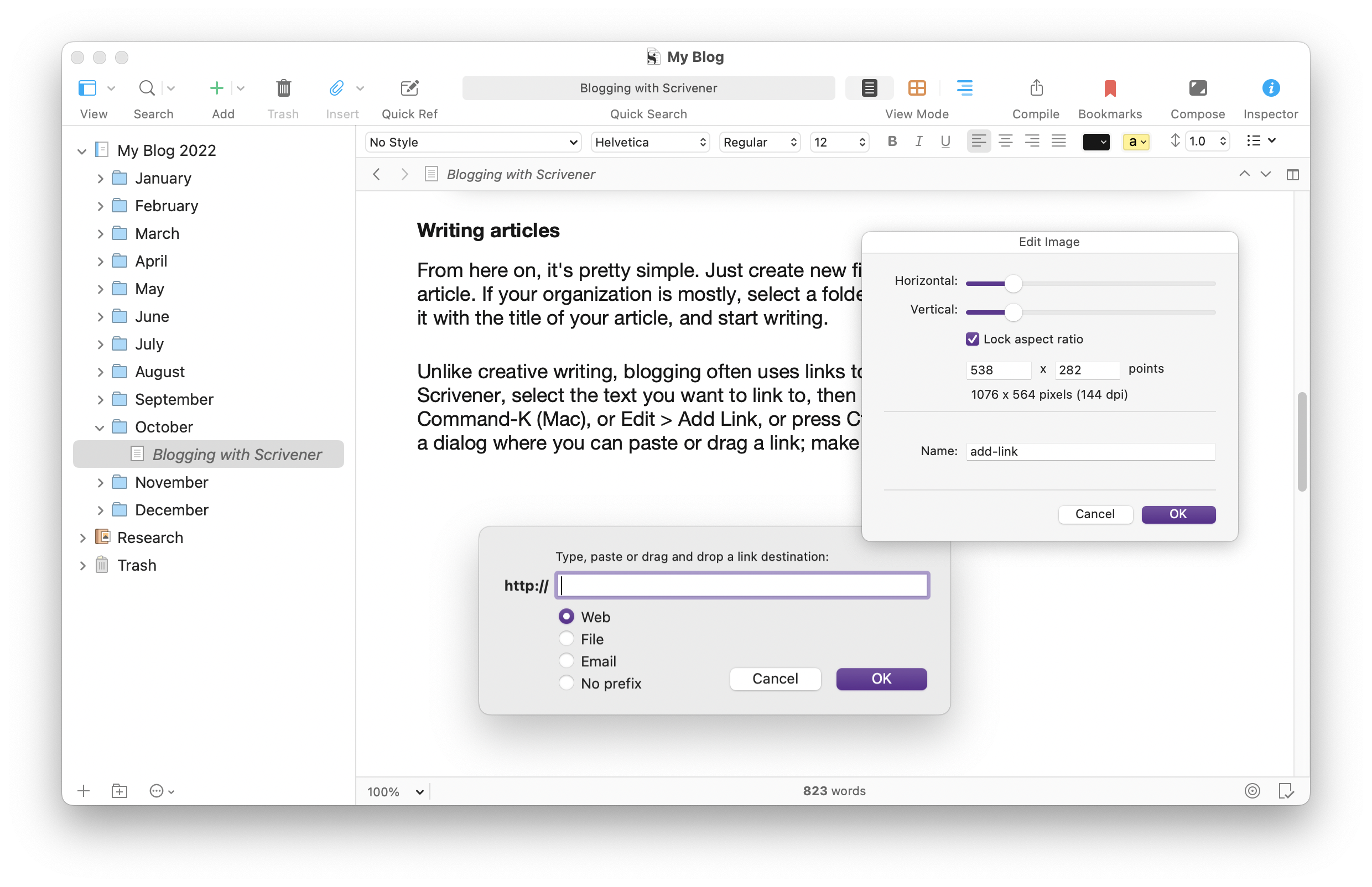This screenshot has height=887, width=1372.
Task: Switch to Corkboard view mode
Action: 916,88
